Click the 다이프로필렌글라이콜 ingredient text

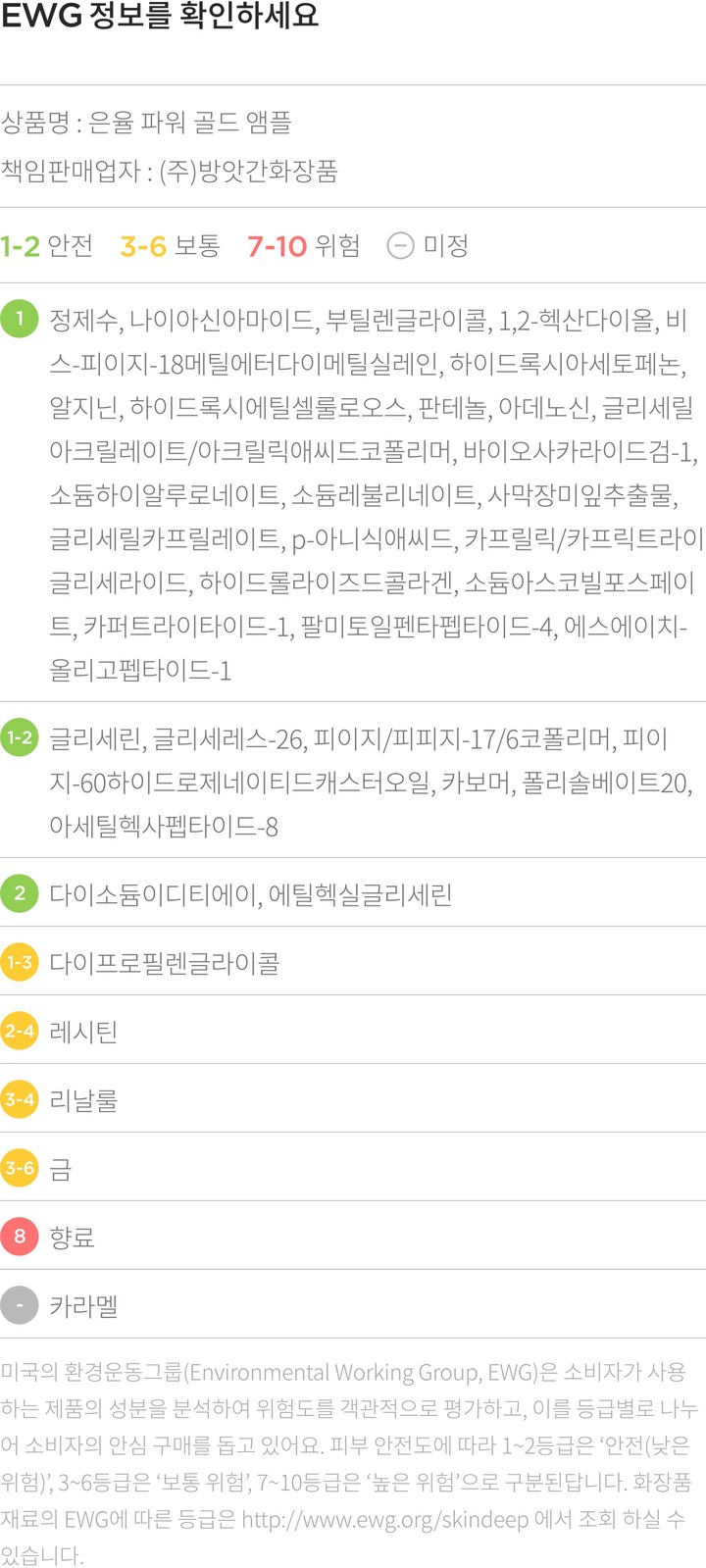(x=165, y=963)
